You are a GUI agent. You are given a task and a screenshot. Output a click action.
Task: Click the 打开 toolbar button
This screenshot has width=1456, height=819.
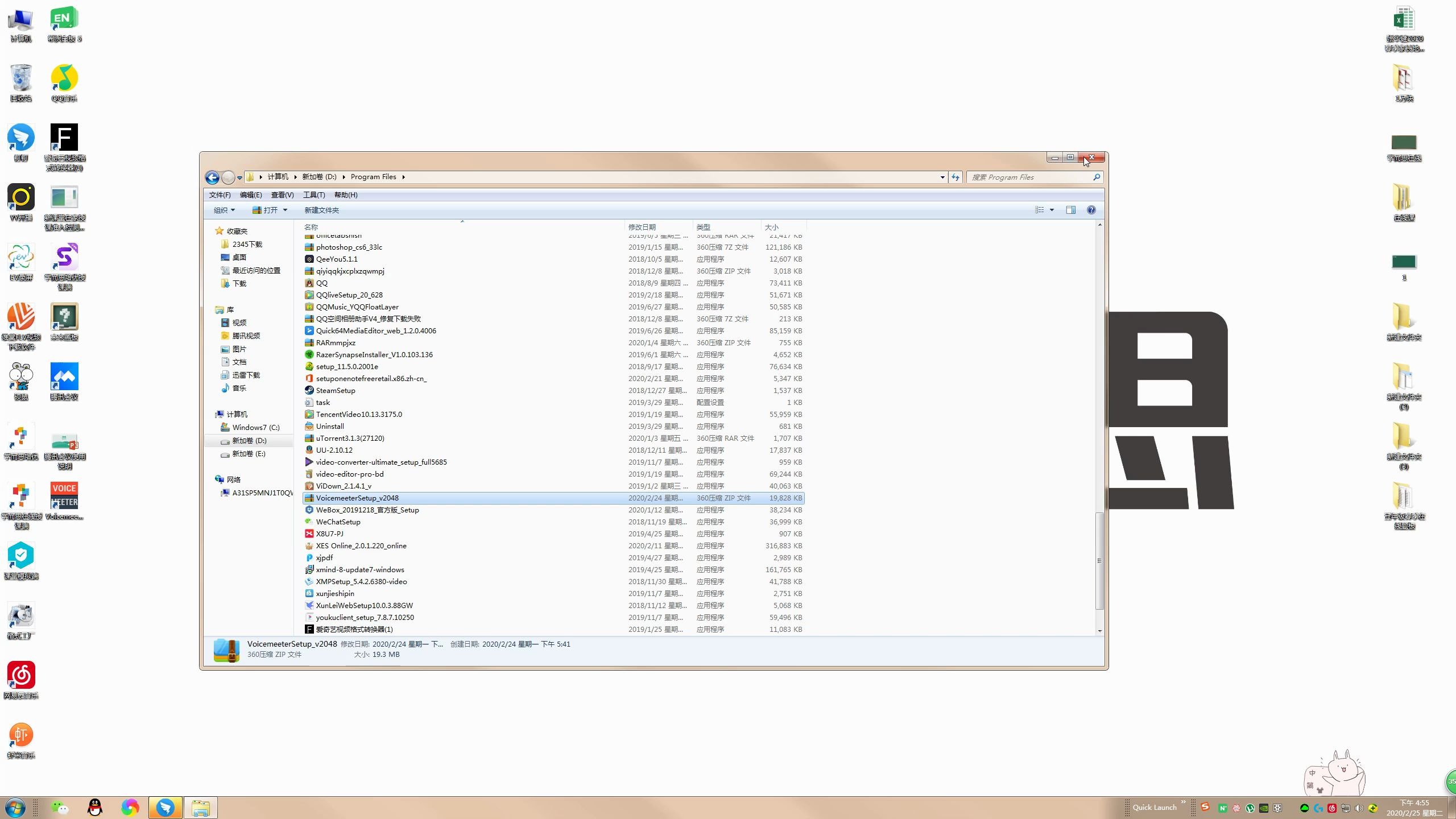[x=266, y=210]
